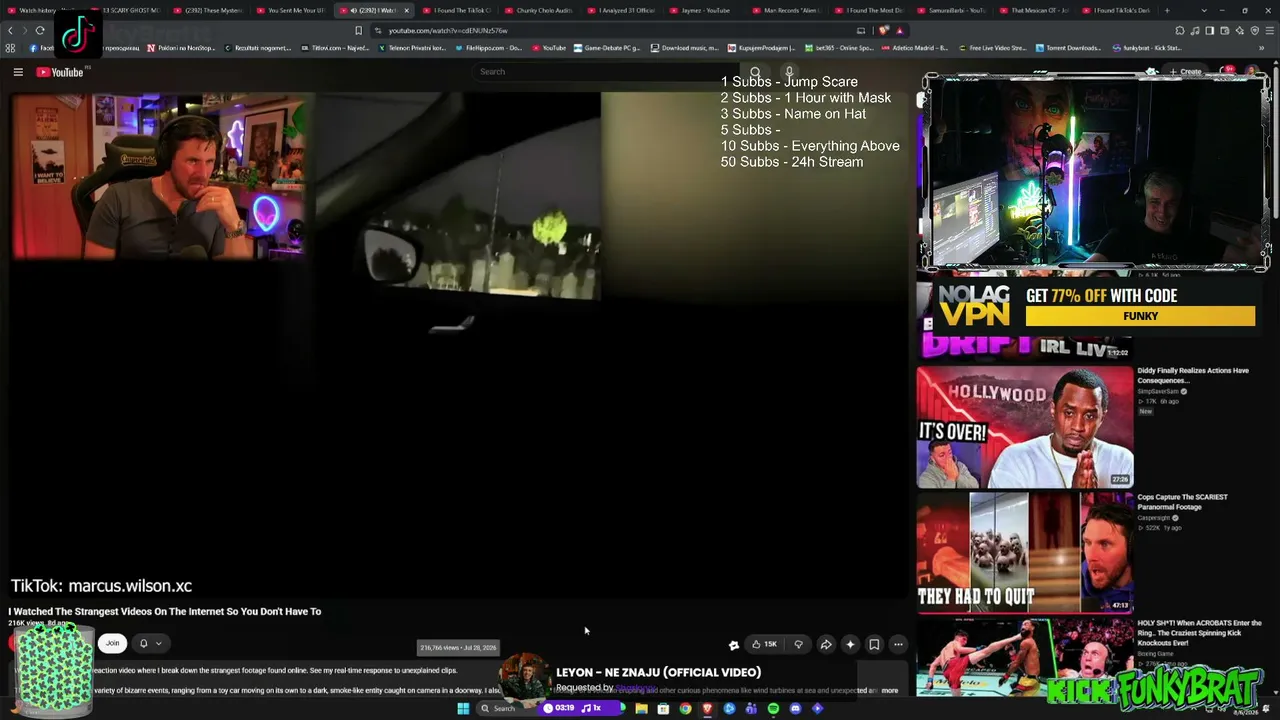
Task: Open the YouTube guide hamburger menu
Action: tap(18, 72)
